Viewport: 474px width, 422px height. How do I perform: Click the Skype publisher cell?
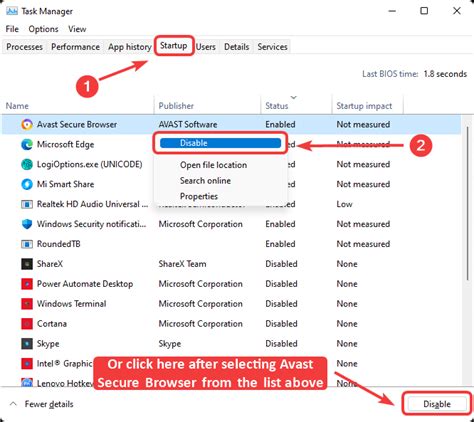click(170, 344)
